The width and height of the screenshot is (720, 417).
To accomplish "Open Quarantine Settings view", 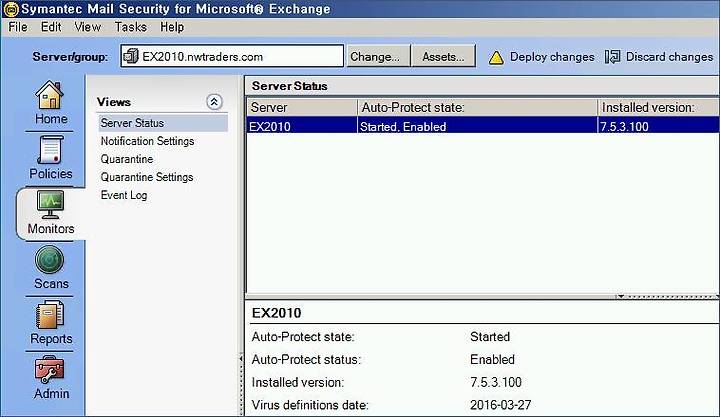I will click(147, 177).
